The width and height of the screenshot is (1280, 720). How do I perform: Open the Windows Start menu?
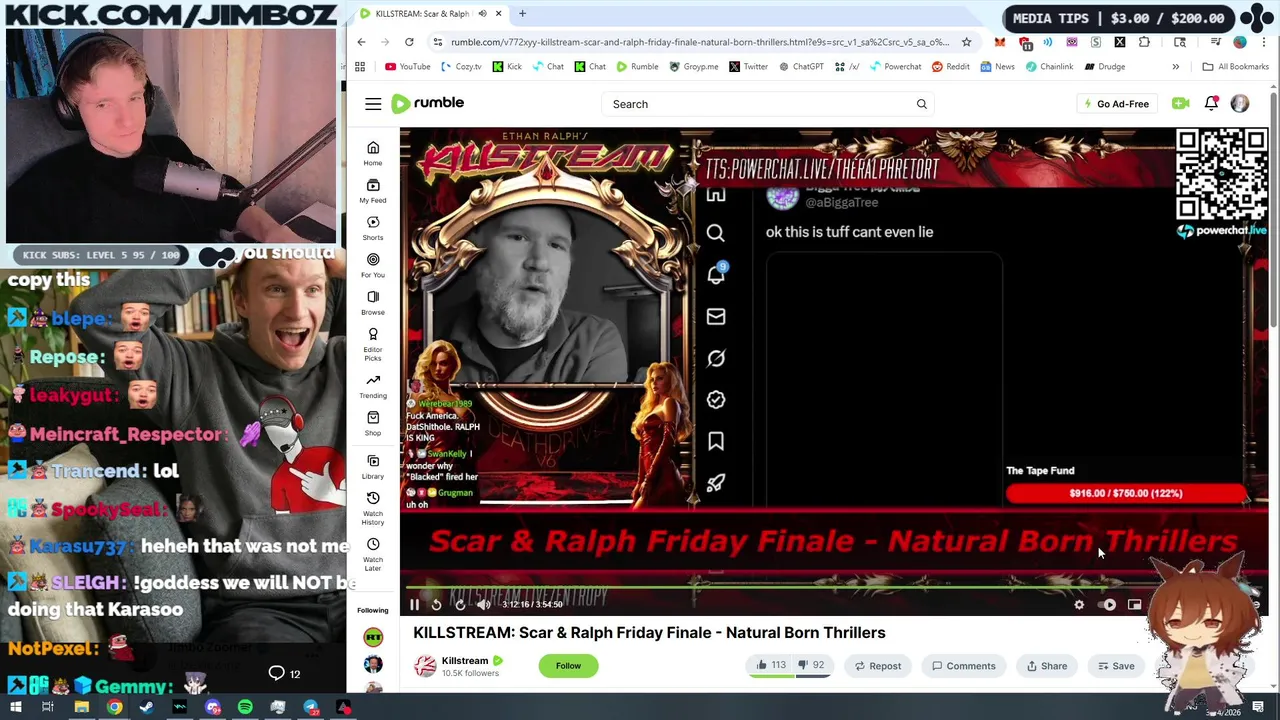click(15, 707)
